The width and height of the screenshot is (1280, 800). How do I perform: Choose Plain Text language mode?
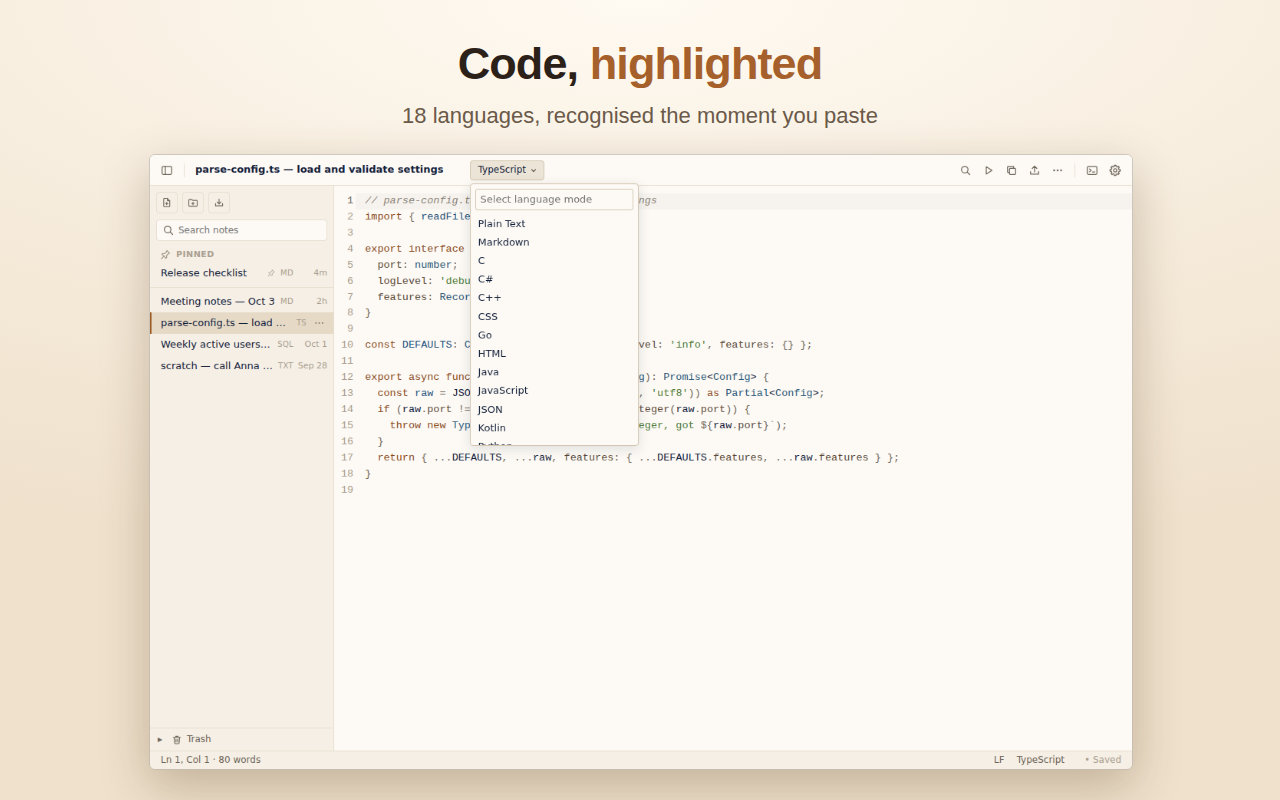click(x=554, y=224)
